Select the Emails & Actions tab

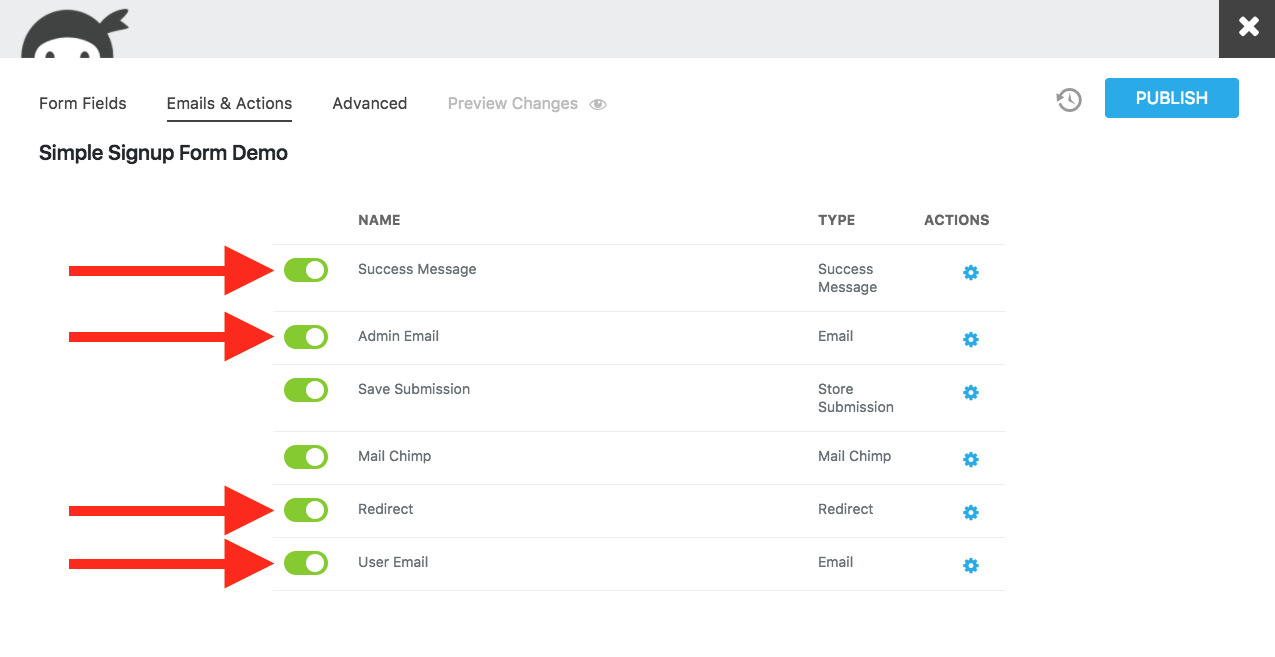click(x=229, y=104)
